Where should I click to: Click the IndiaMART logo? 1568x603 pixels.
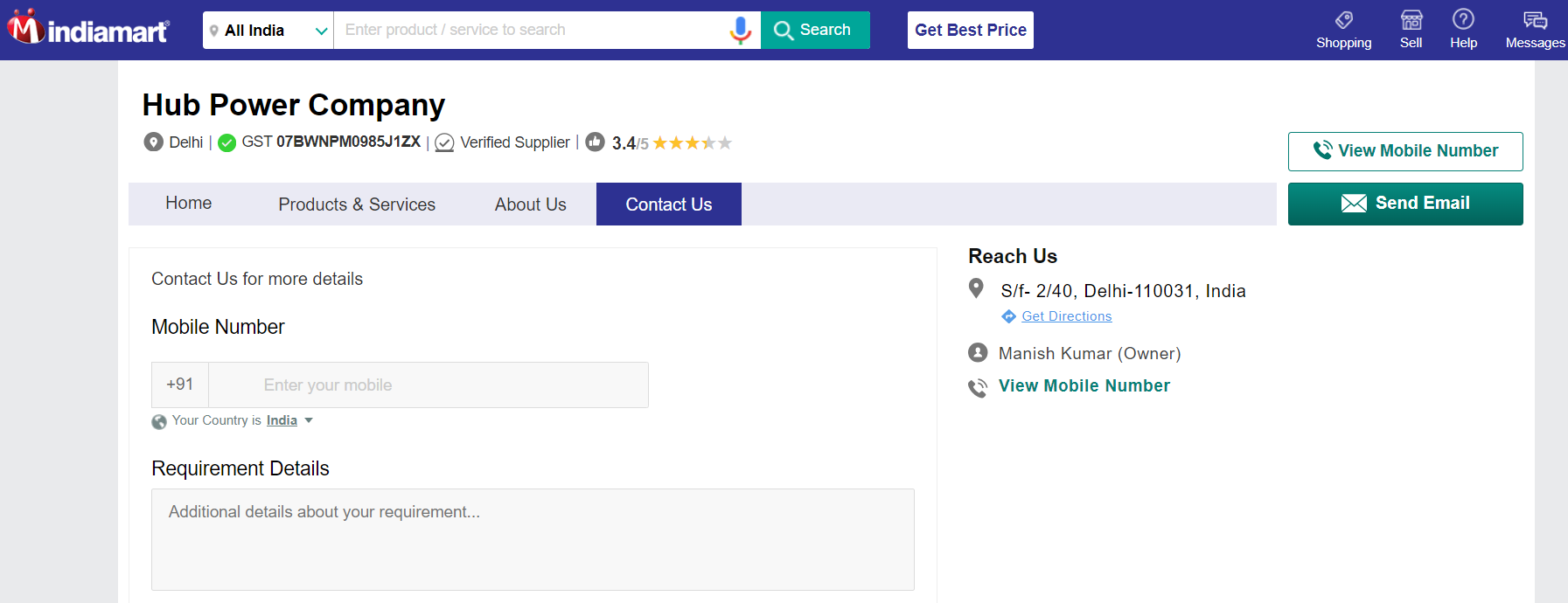pos(88,30)
